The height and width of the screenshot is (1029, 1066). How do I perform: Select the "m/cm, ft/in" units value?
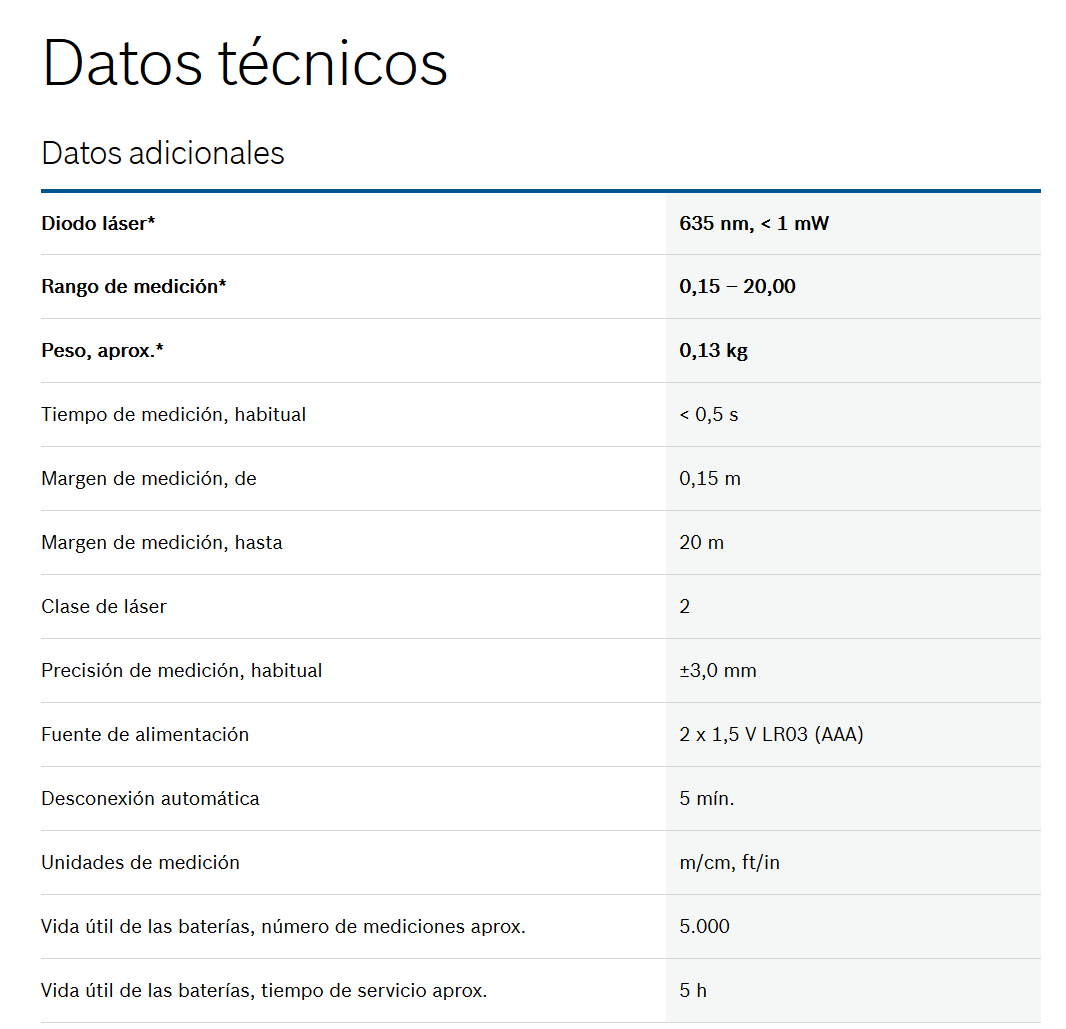point(729,863)
